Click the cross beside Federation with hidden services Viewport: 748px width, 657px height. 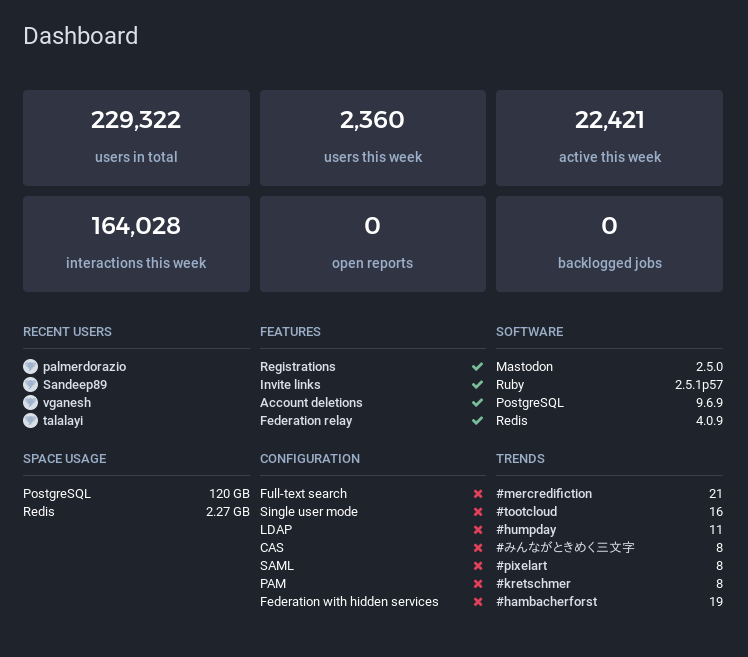tap(478, 602)
